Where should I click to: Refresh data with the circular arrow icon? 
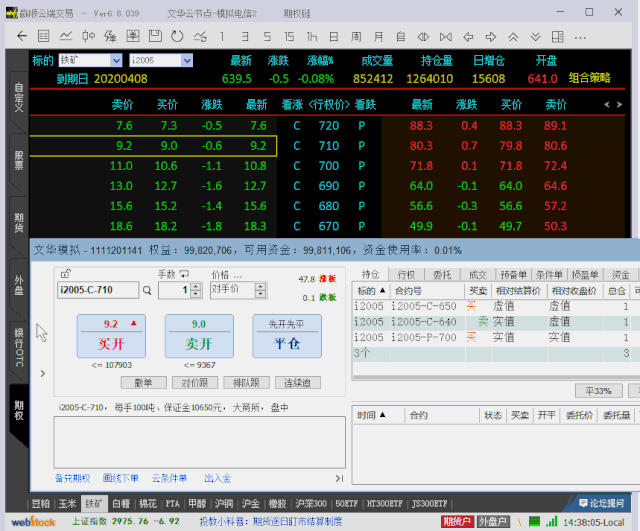(177, 36)
